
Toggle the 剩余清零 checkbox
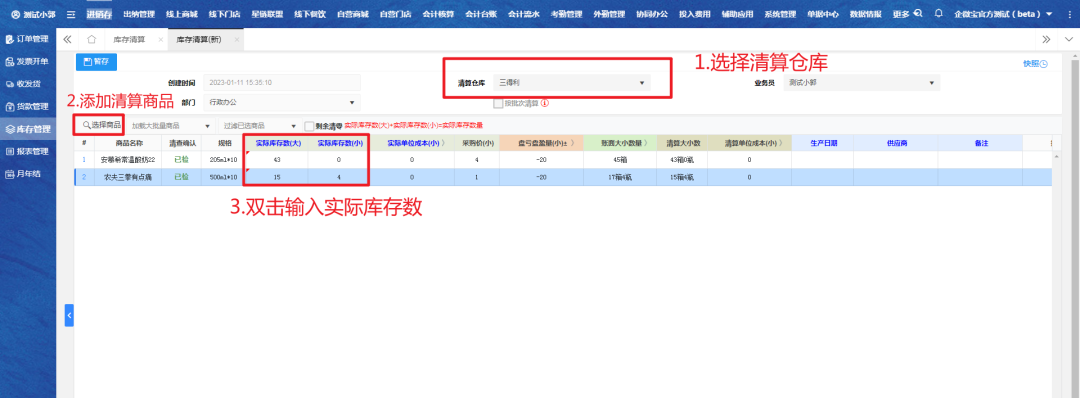(x=309, y=126)
